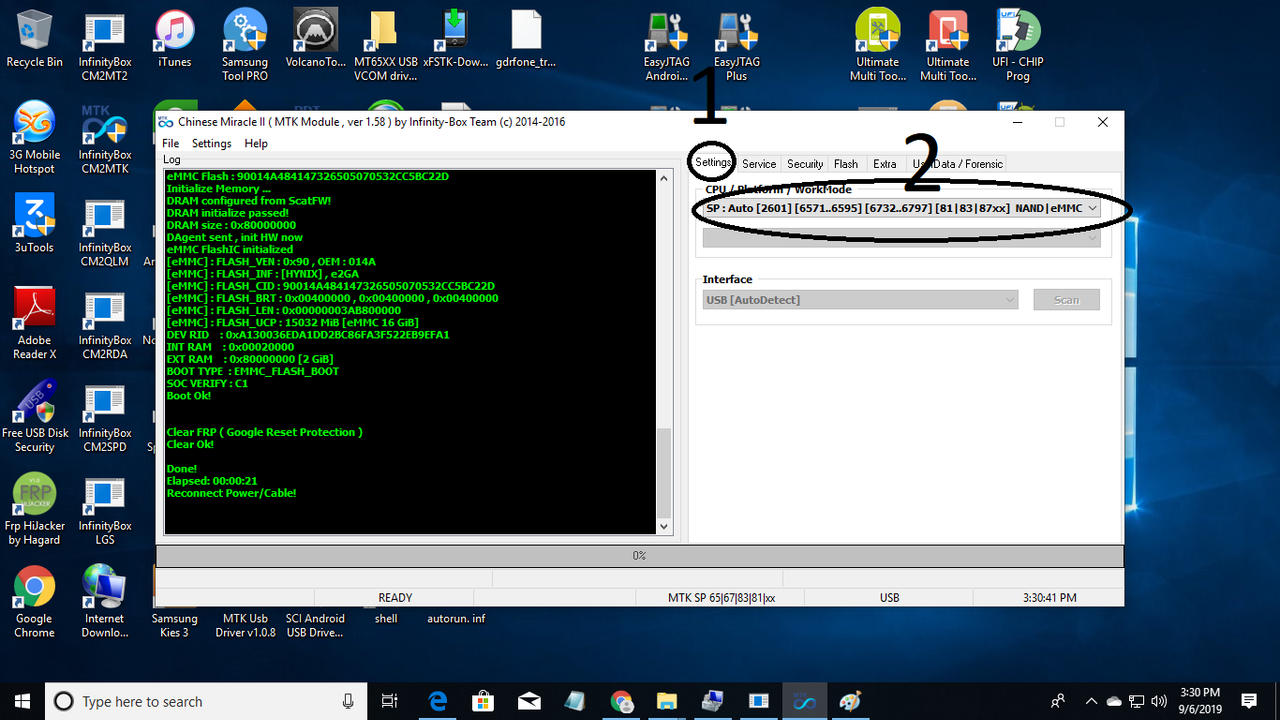Launch EasyJTAG Plus desktop shortcut

tap(736, 45)
